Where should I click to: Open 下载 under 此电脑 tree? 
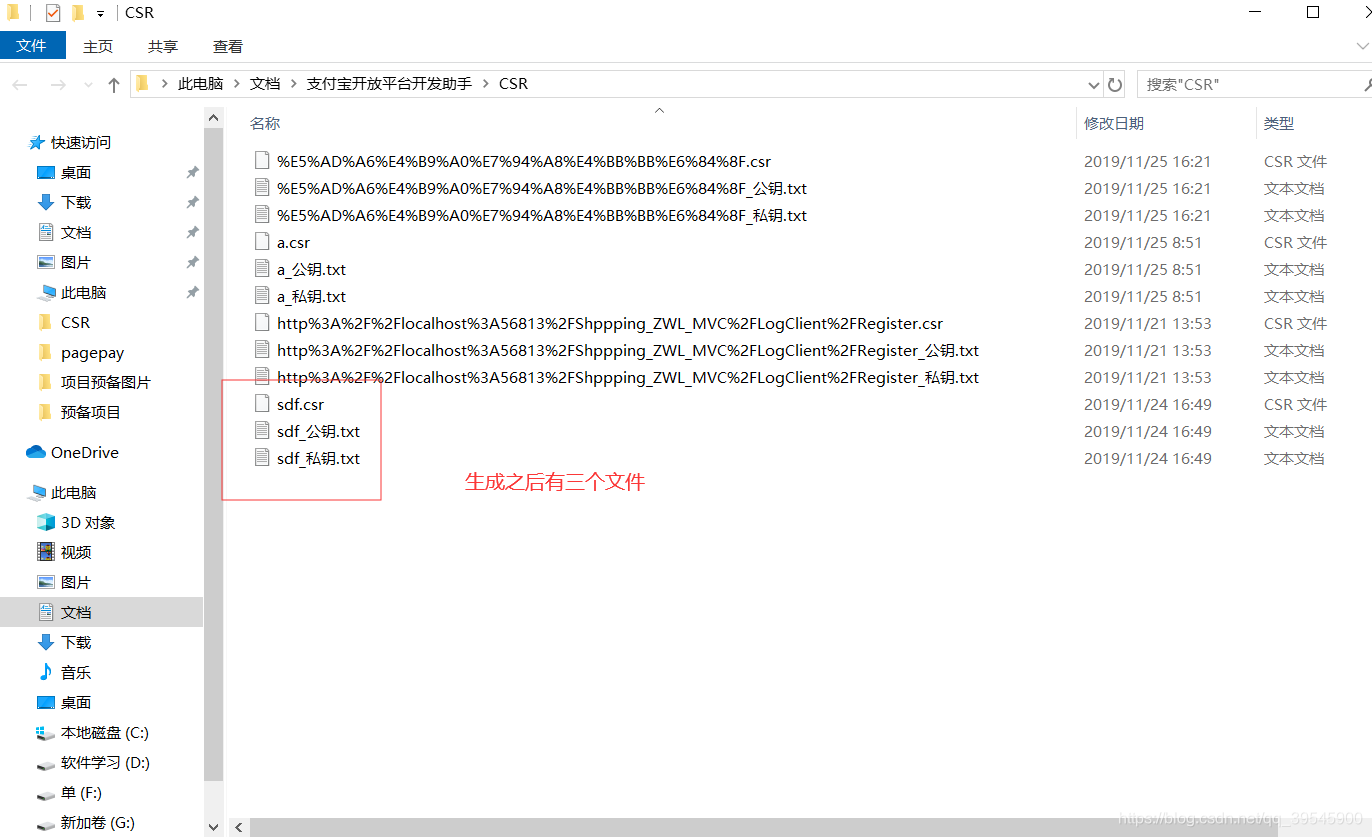[76, 643]
